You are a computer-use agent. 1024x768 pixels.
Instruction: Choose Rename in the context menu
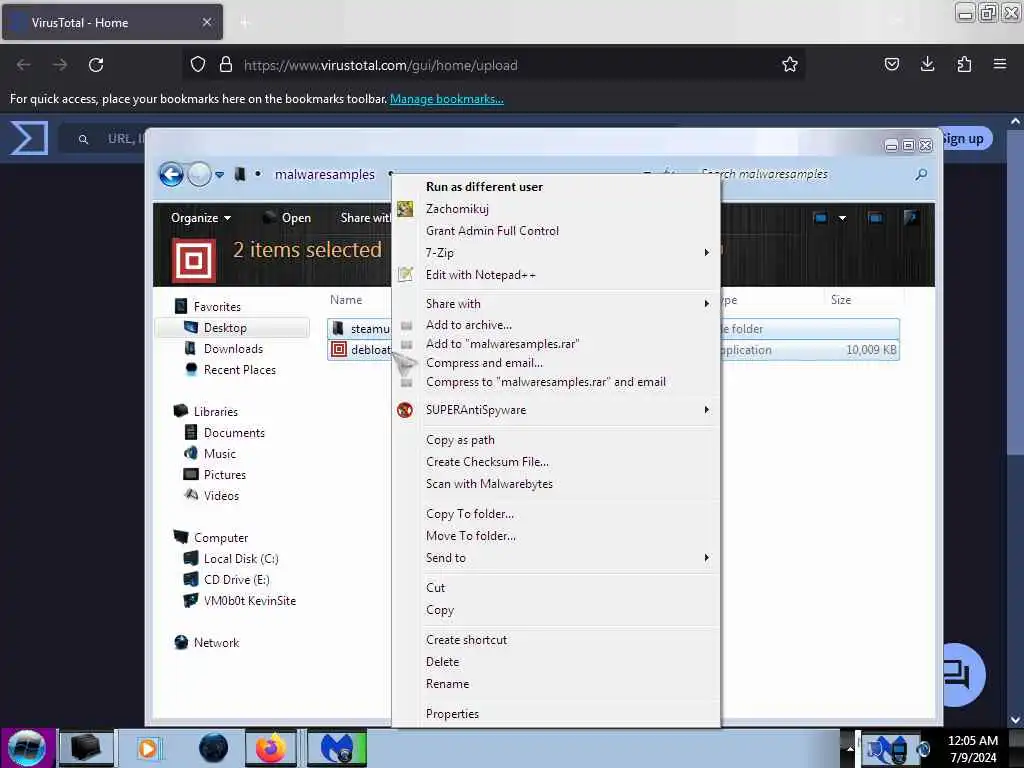point(447,684)
